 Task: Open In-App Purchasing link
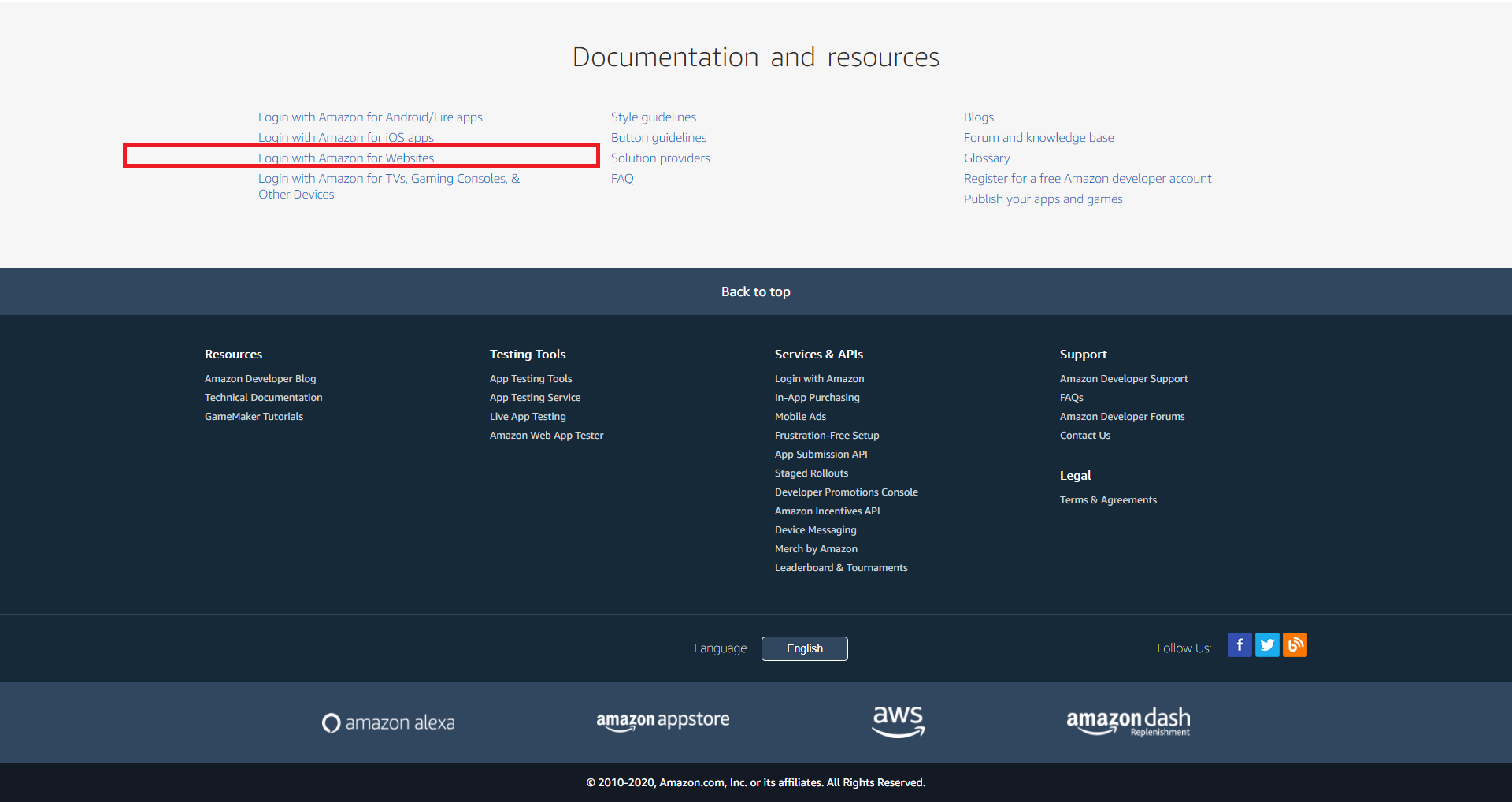tap(817, 397)
